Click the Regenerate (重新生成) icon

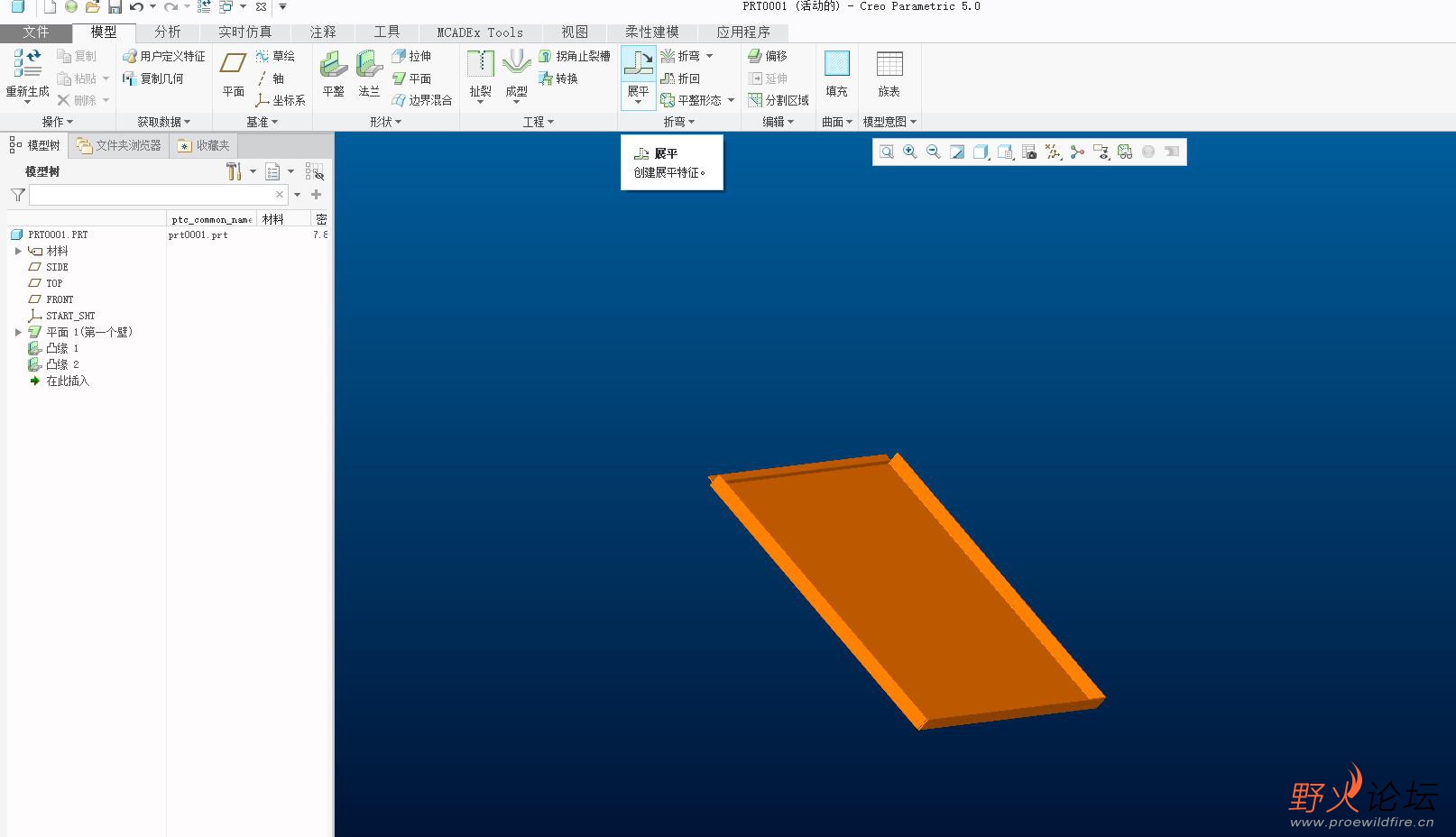pos(27,63)
